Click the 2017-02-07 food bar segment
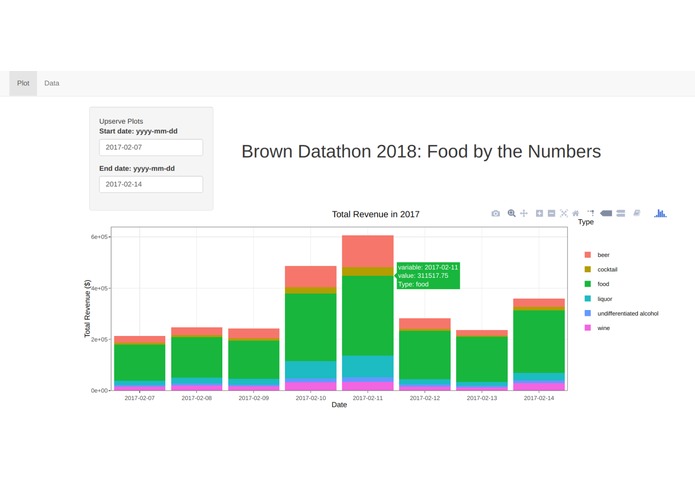695x494 pixels. [140, 362]
